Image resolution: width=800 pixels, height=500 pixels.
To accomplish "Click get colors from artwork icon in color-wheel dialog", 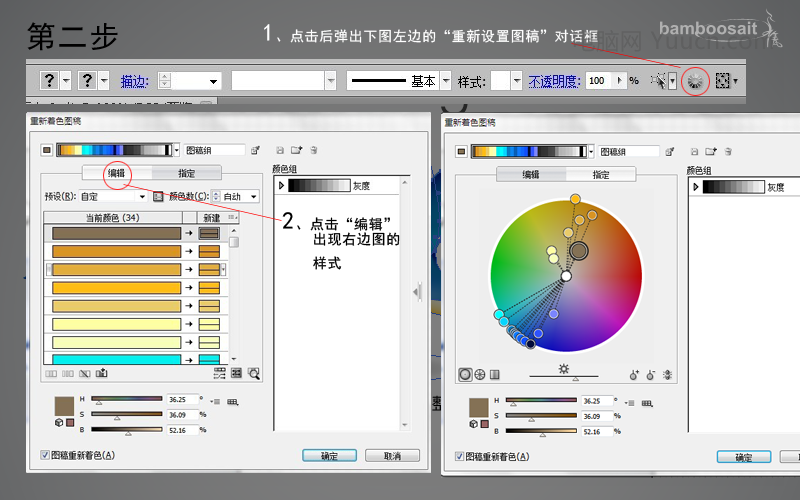I will [670, 152].
